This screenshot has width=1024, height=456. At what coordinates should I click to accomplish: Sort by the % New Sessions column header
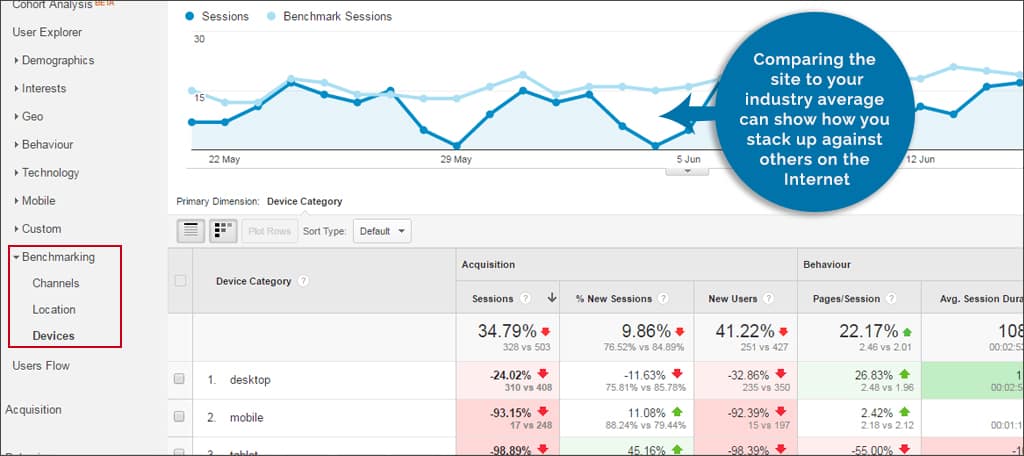point(614,299)
